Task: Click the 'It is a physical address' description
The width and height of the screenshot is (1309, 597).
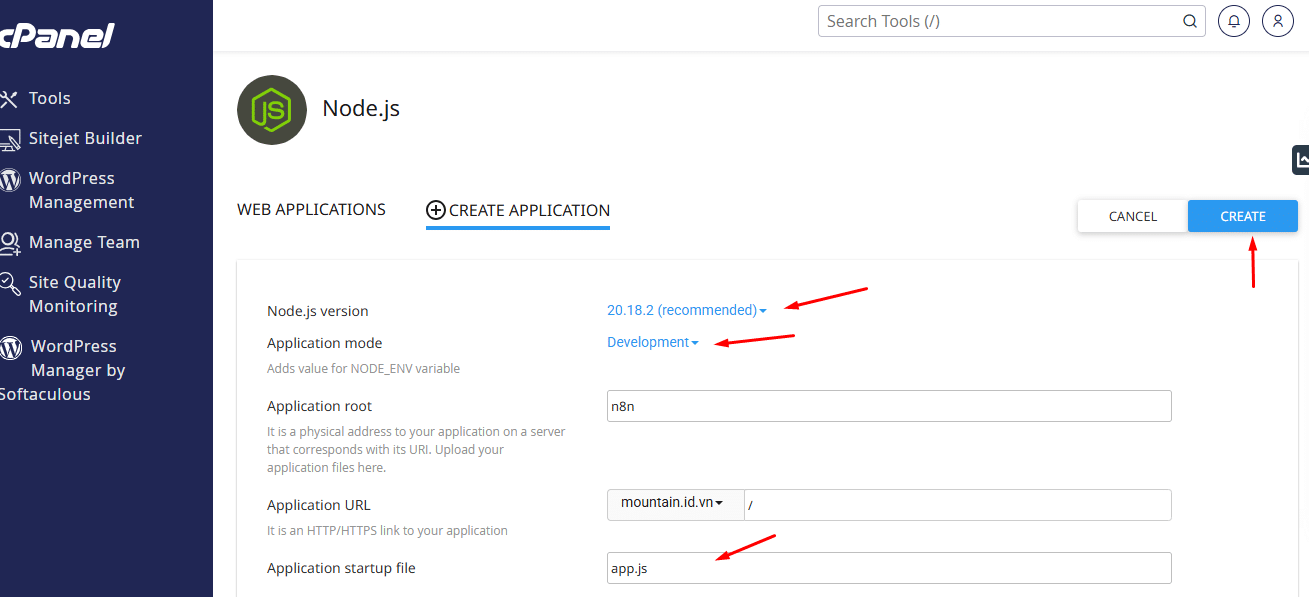Action: [x=416, y=449]
